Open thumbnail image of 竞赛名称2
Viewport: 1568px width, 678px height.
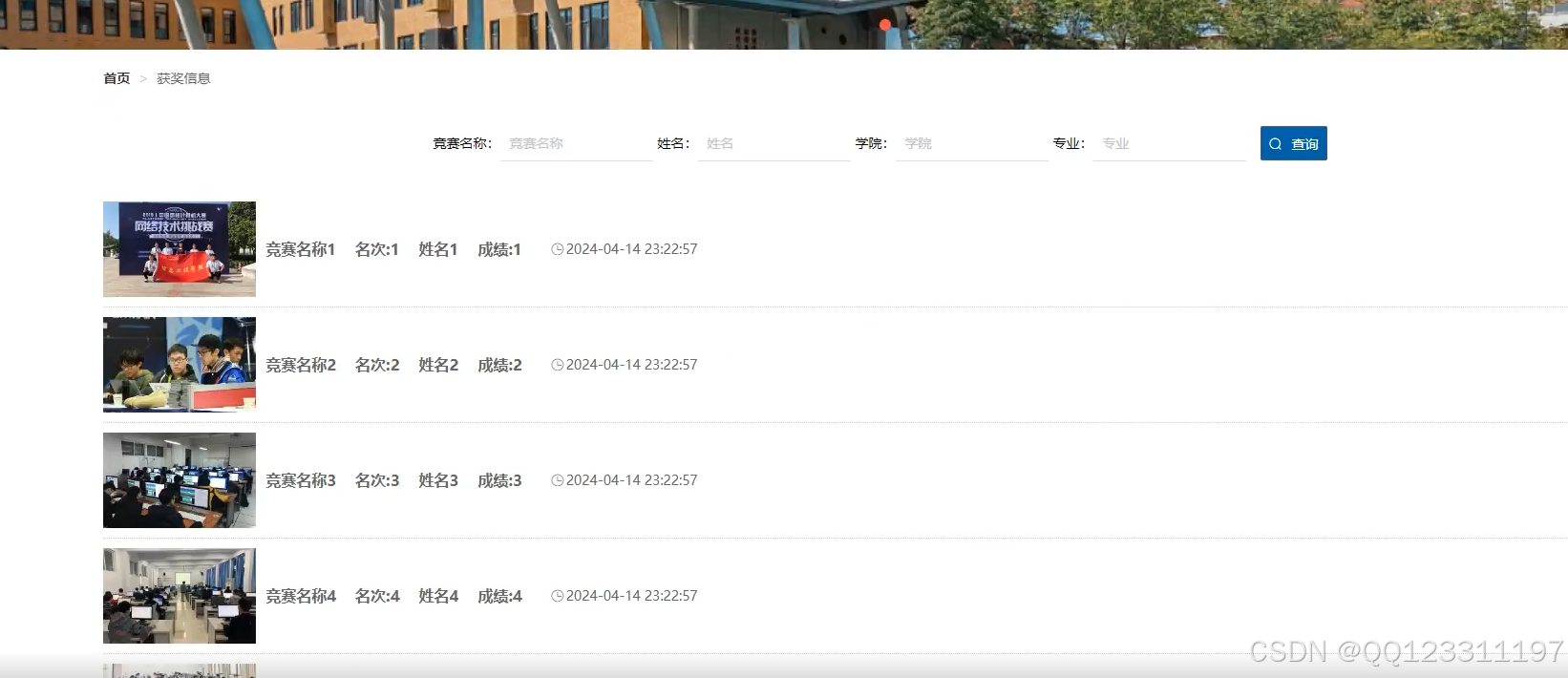tap(180, 365)
